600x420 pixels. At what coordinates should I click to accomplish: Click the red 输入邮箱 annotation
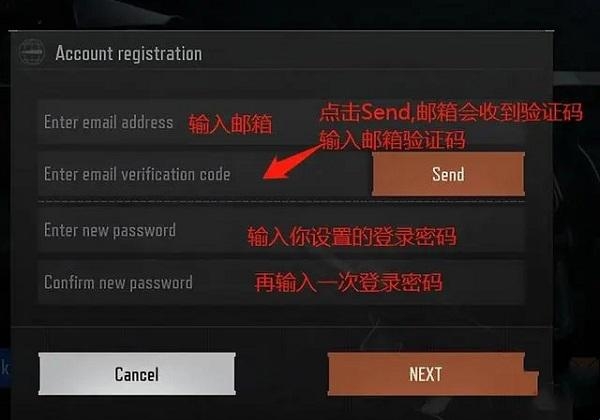tap(230, 124)
